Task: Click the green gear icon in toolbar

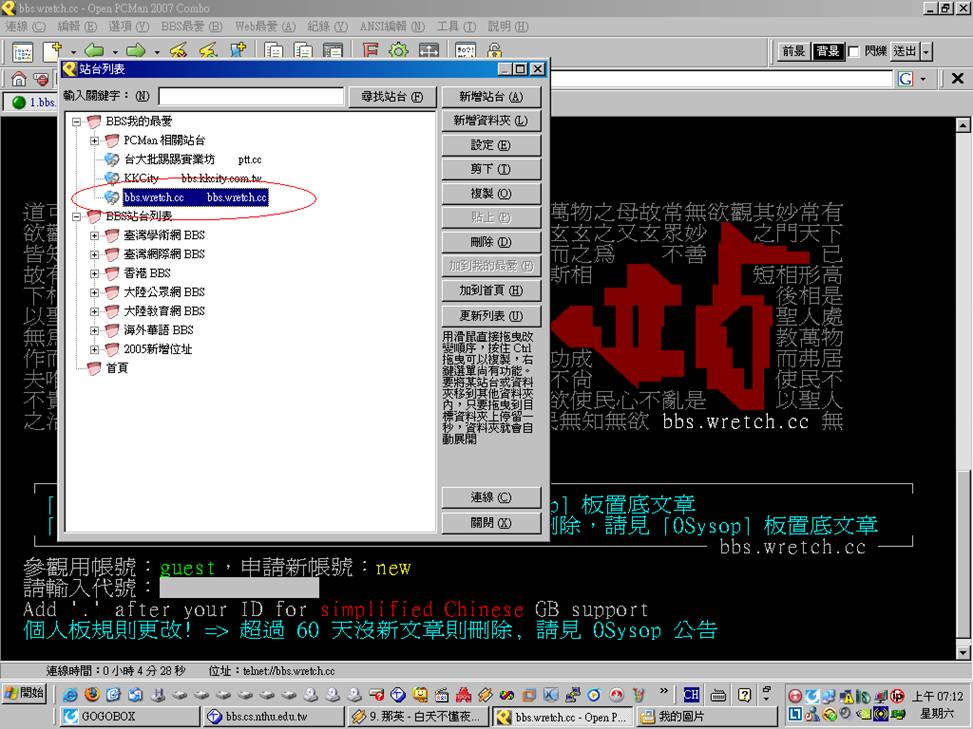Action: (398, 51)
